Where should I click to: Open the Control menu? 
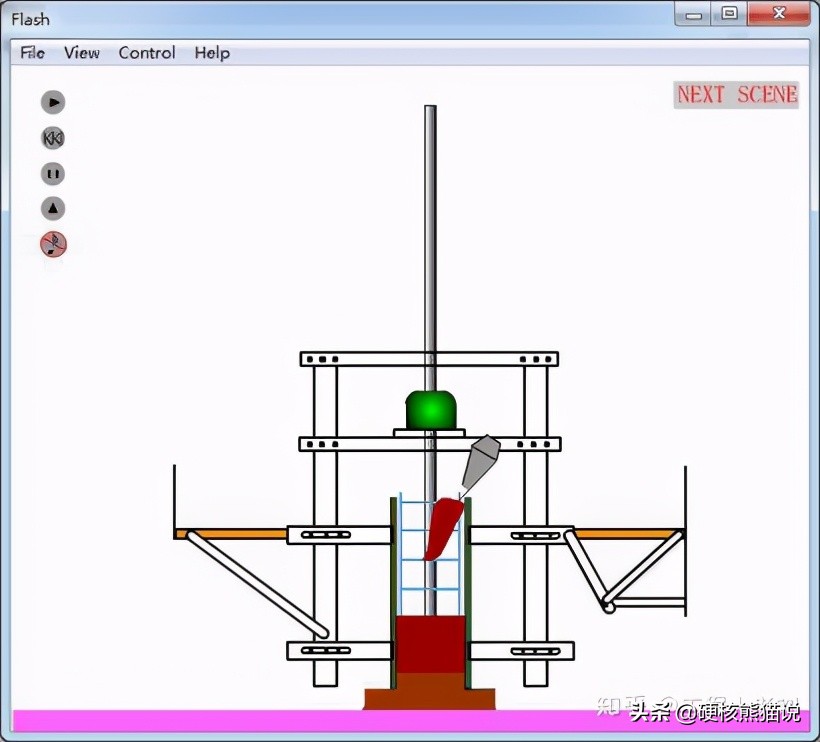click(147, 53)
